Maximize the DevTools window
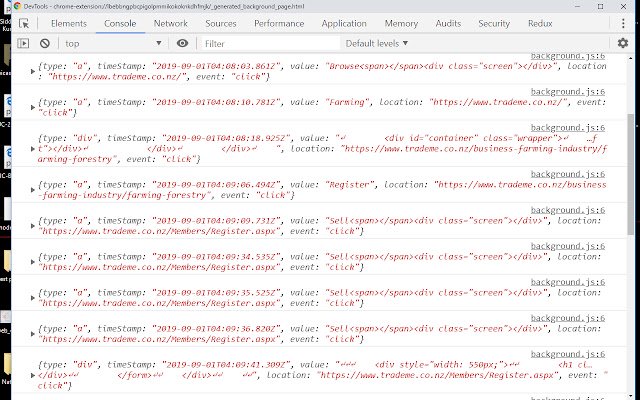This screenshot has width=640, height=400. (600, 6)
